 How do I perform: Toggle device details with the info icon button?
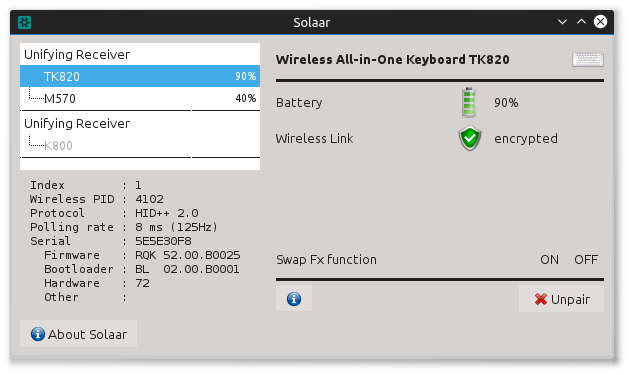pyautogui.click(x=294, y=299)
